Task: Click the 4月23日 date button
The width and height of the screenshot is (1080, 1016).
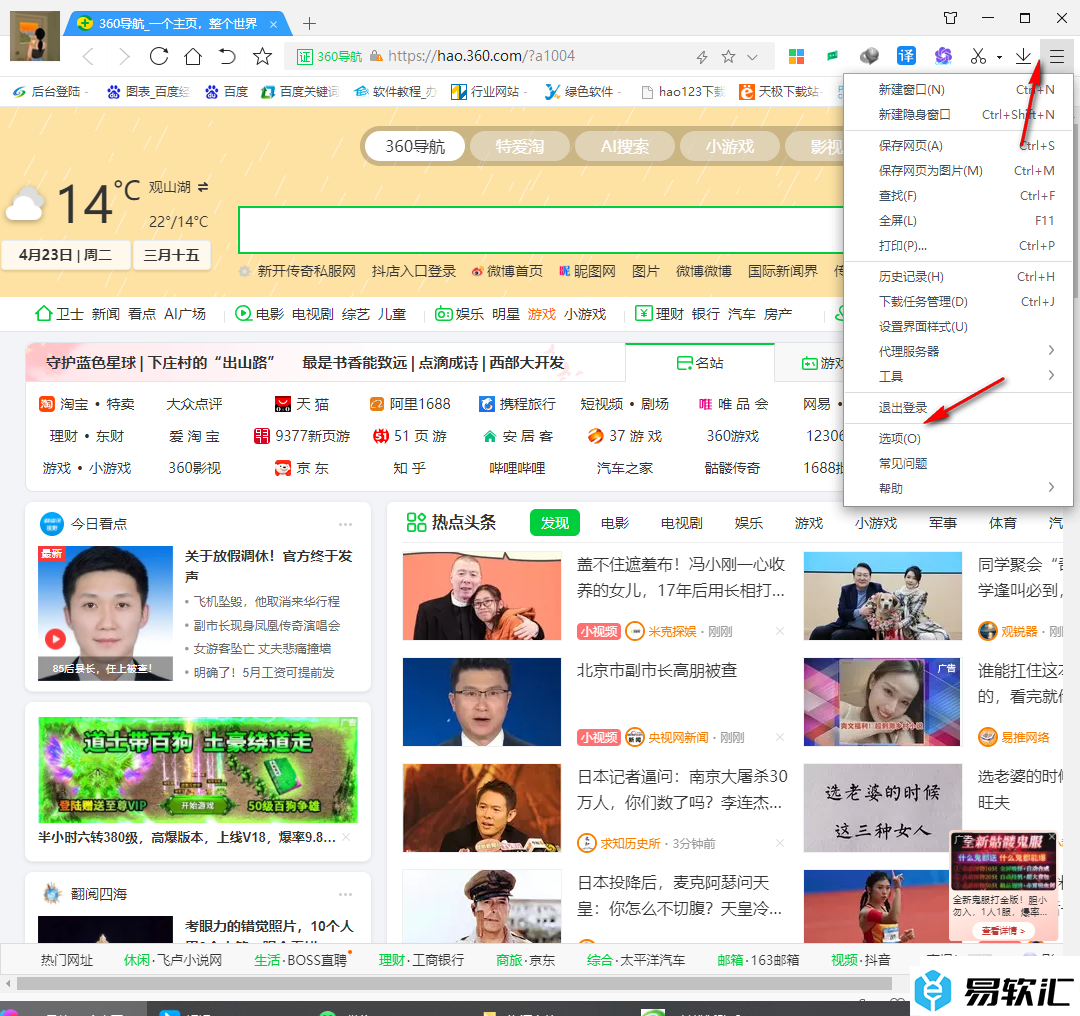Action: point(65,255)
